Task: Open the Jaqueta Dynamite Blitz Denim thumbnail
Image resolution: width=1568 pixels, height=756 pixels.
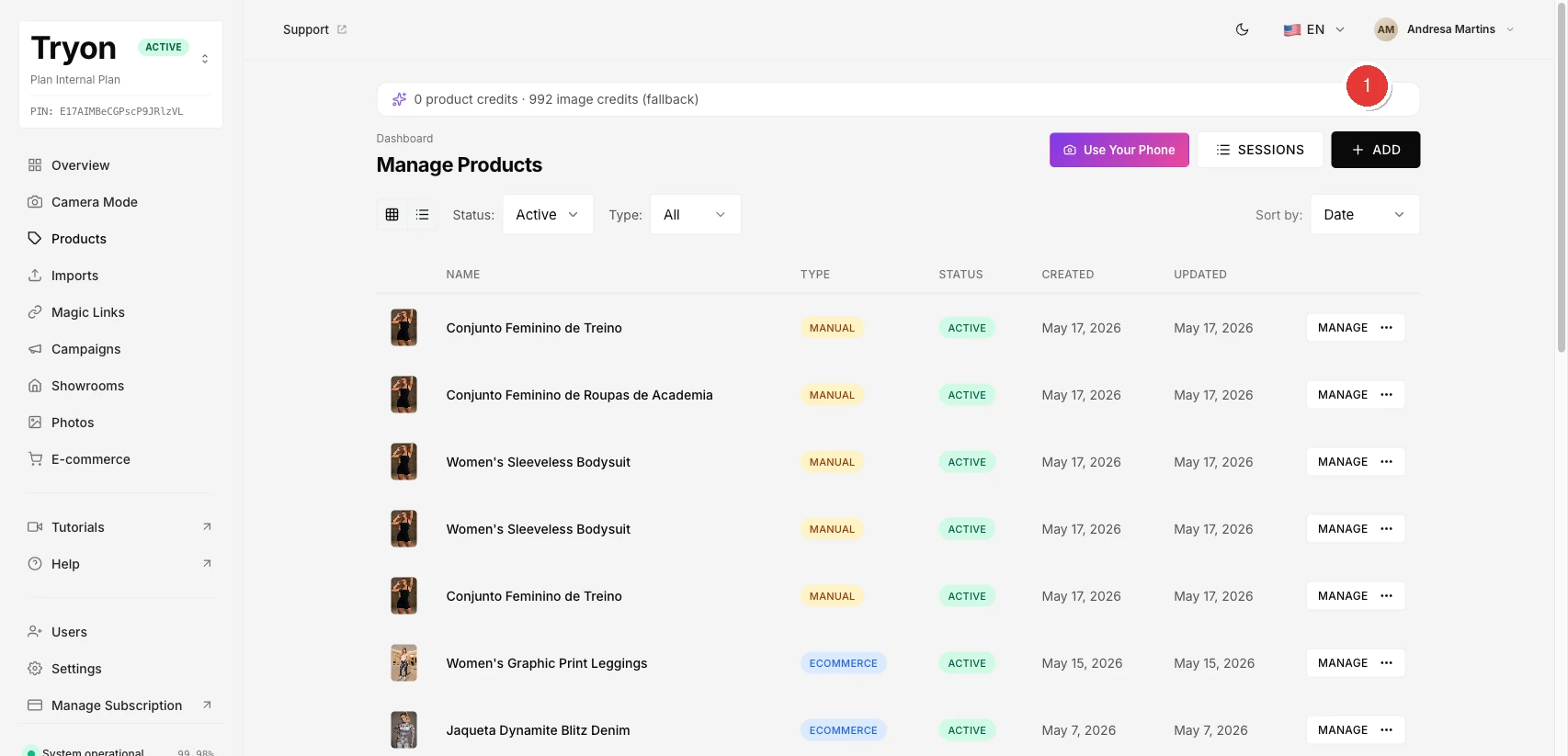Action: (x=403, y=730)
